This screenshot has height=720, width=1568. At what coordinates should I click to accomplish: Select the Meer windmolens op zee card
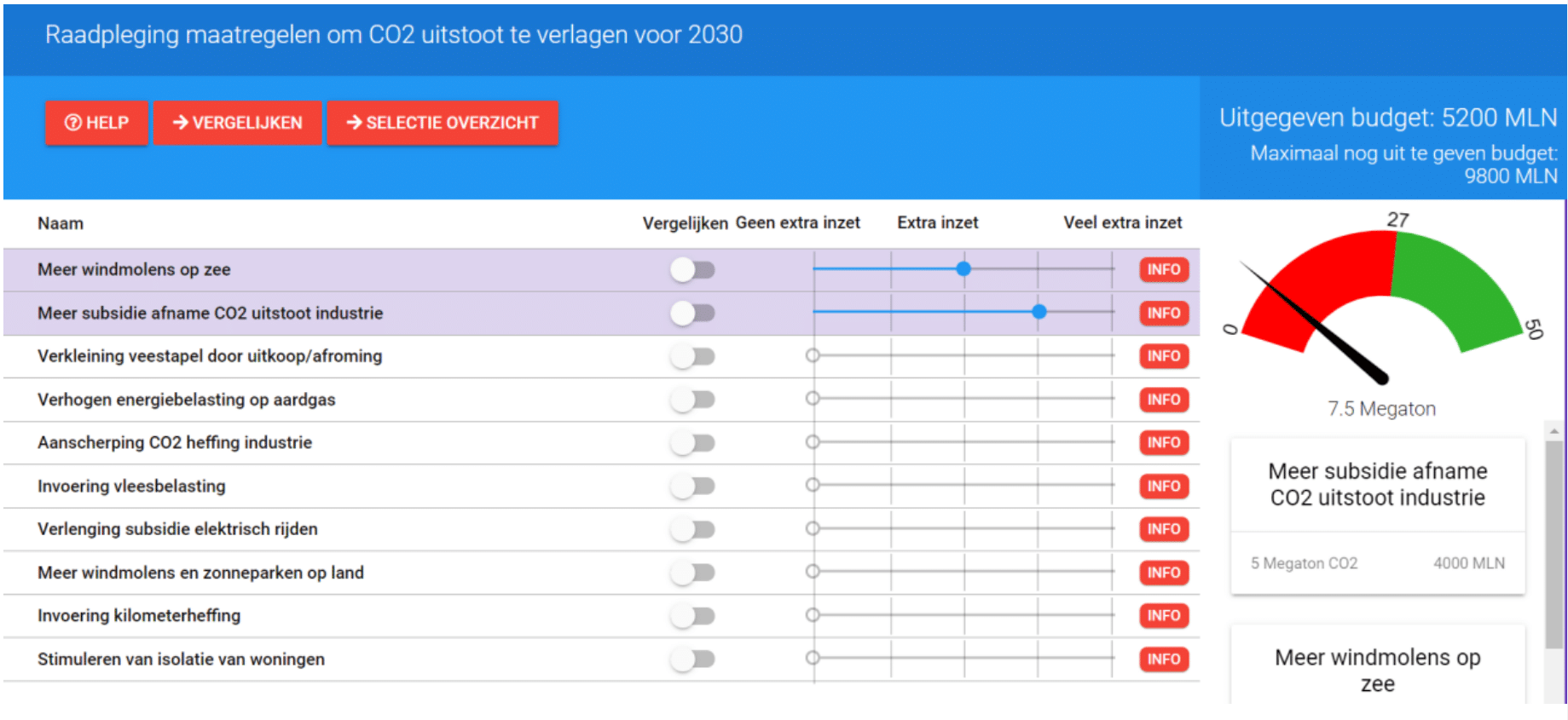[1378, 665]
